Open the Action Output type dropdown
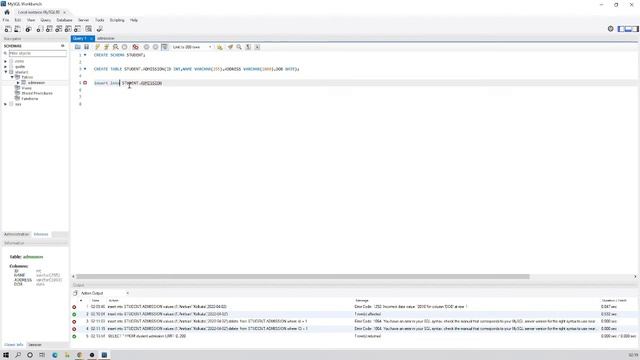The image size is (640, 360). coord(104,293)
